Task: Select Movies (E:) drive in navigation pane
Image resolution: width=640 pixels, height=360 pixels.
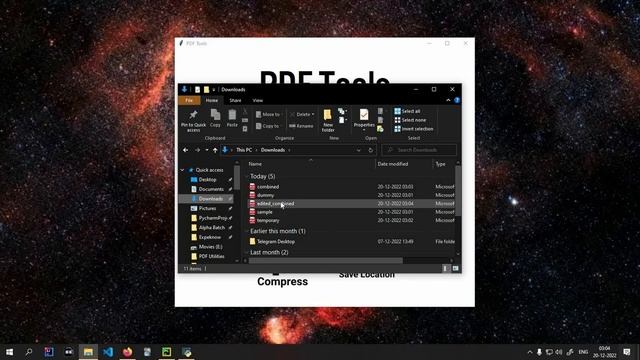Action: (210, 247)
